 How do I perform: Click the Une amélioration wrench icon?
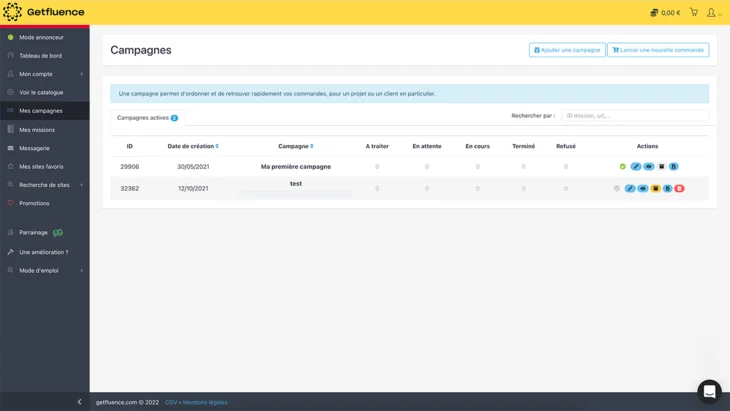coord(11,252)
